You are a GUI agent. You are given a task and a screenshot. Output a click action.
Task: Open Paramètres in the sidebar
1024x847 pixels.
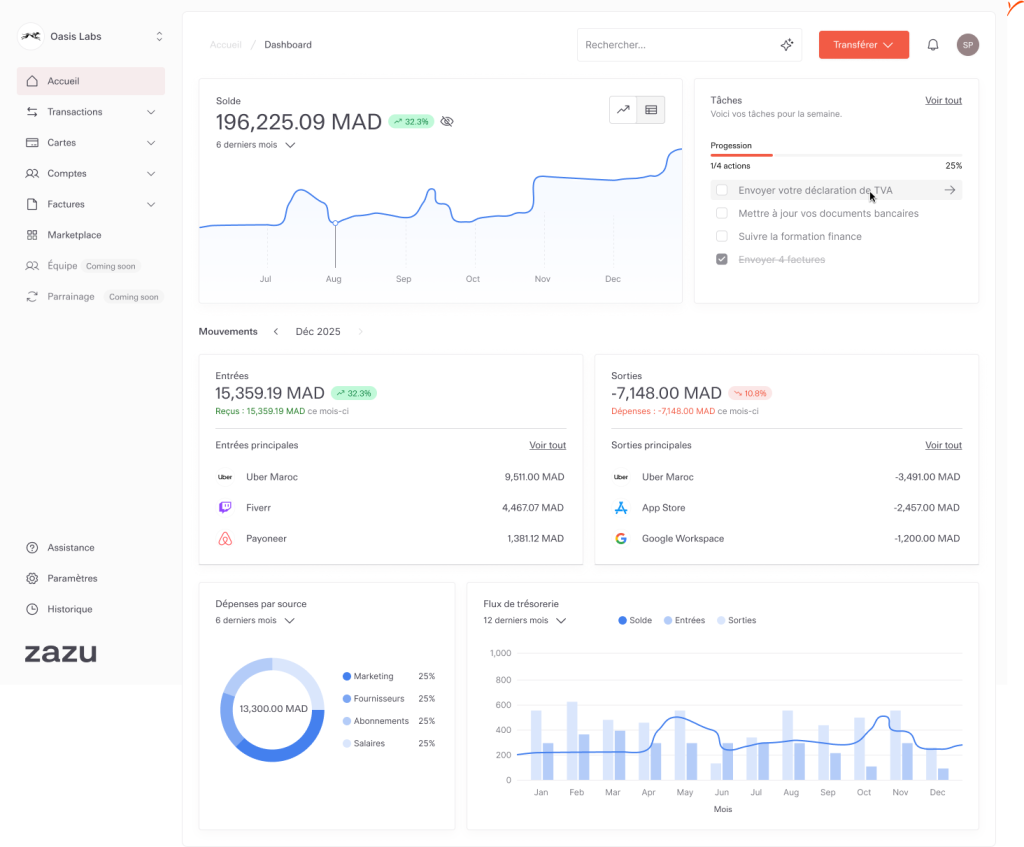tap(72, 578)
